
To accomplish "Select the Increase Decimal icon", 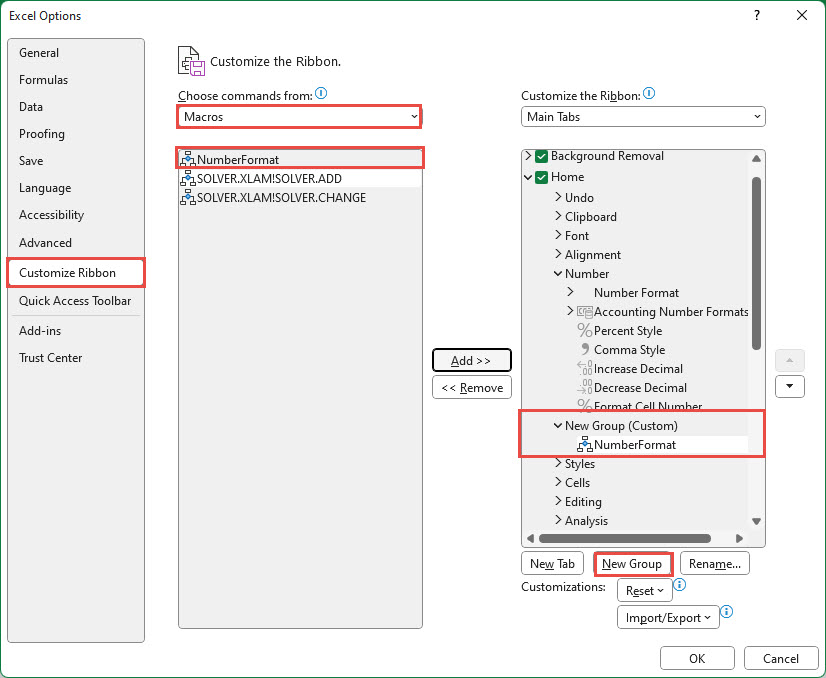I will point(585,369).
